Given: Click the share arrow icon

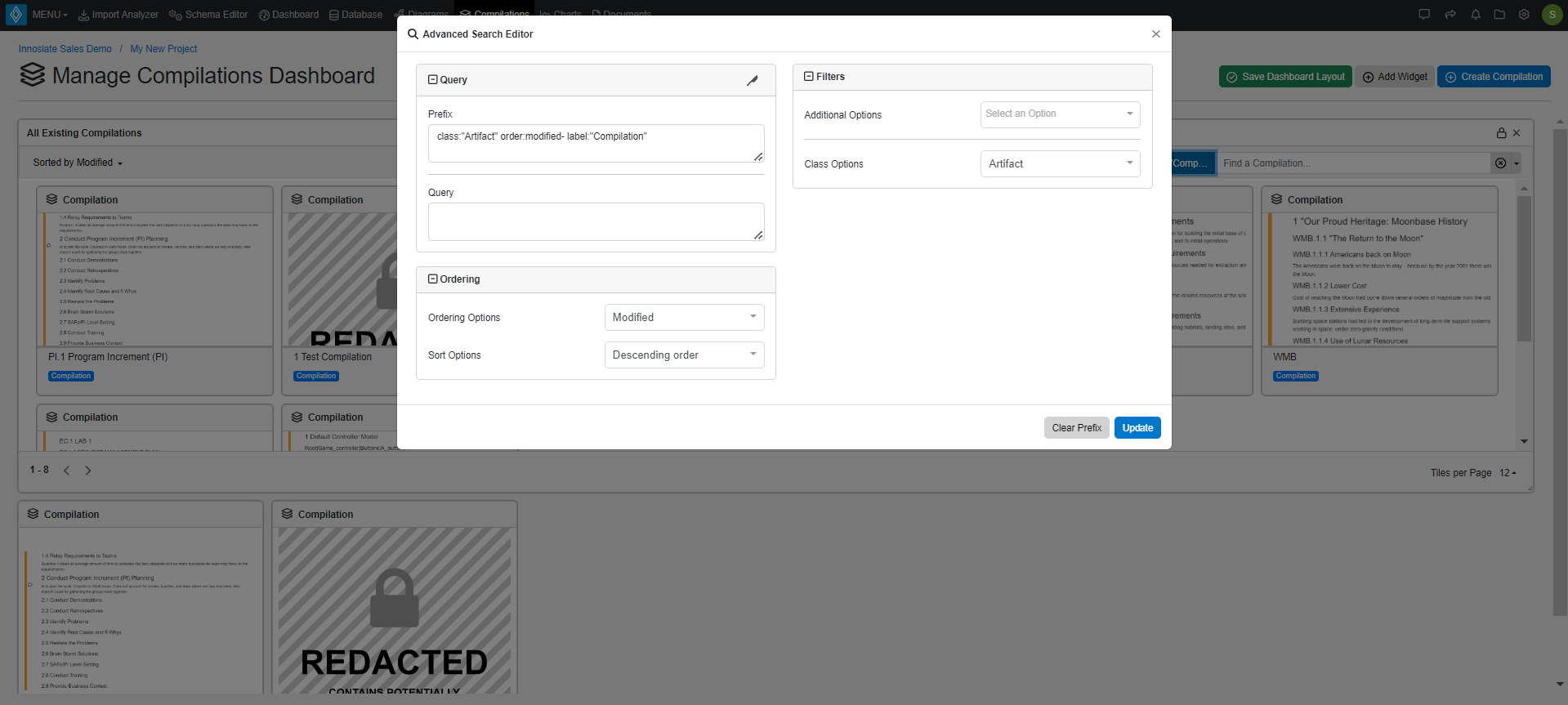Looking at the screenshot, I should 1450,15.
